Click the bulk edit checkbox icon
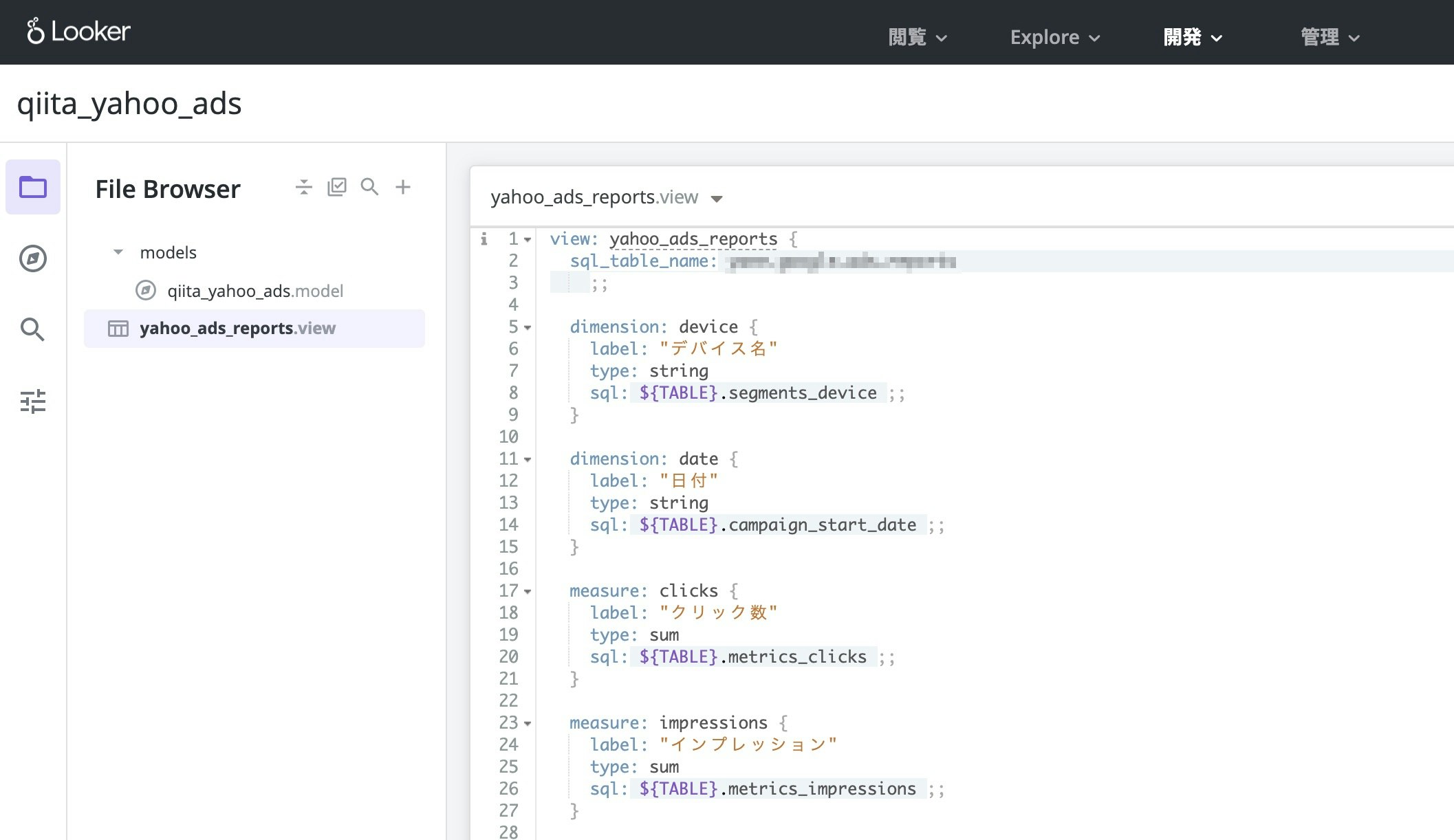Viewport: 1454px width, 840px height. (337, 187)
